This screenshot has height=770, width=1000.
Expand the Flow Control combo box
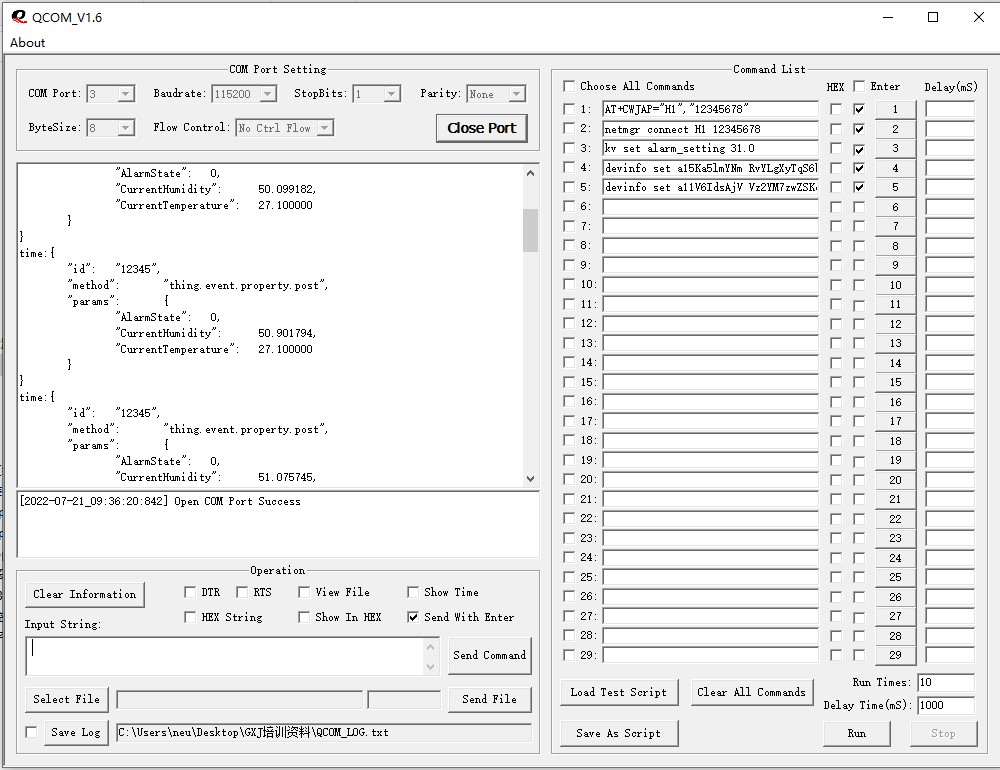point(324,128)
